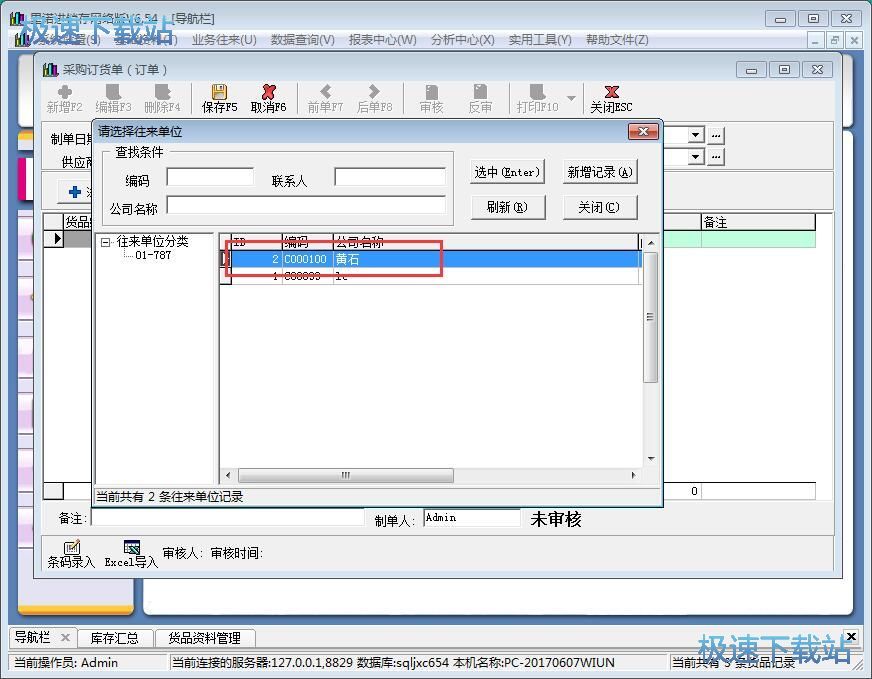Image resolution: width=872 pixels, height=679 pixels.
Task: Open Excel导入 import tool
Action: point(131,554)
